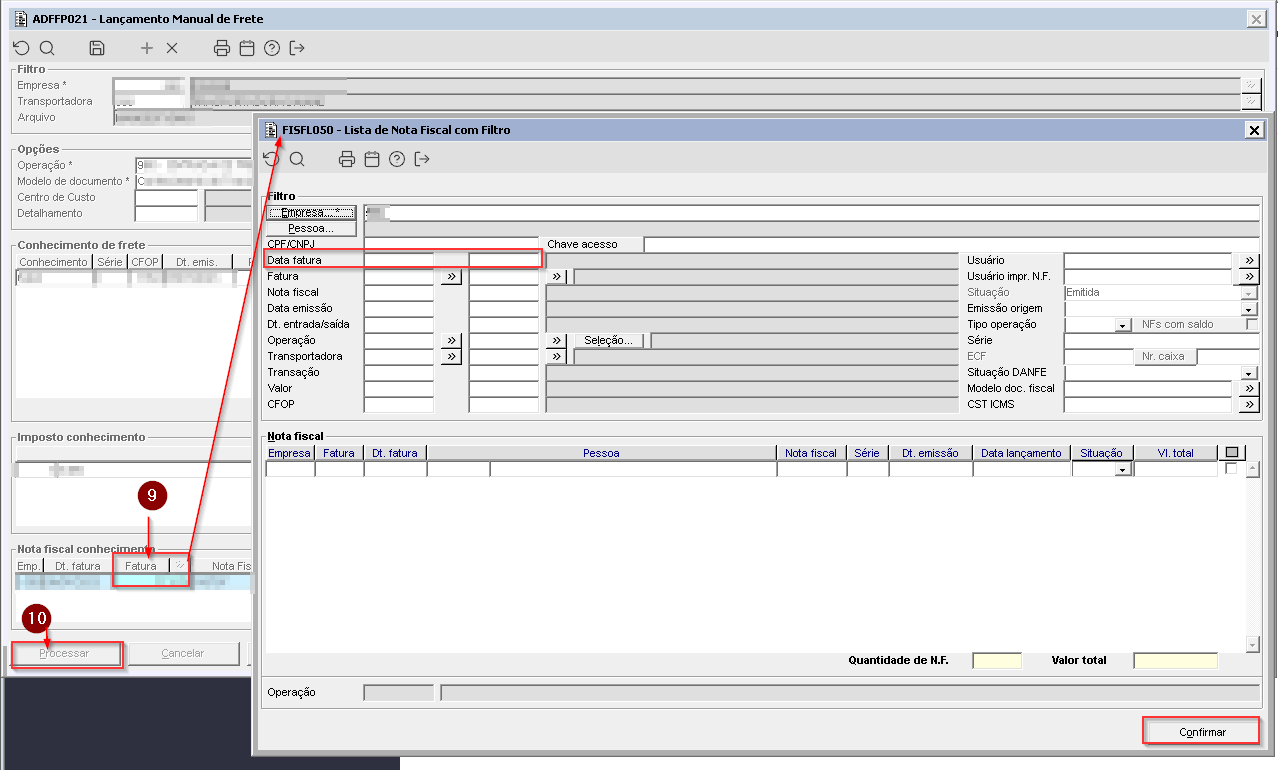Click Dt. emissão column header
This screenshot has height=770, width=1278.
[x=930, y=453]
